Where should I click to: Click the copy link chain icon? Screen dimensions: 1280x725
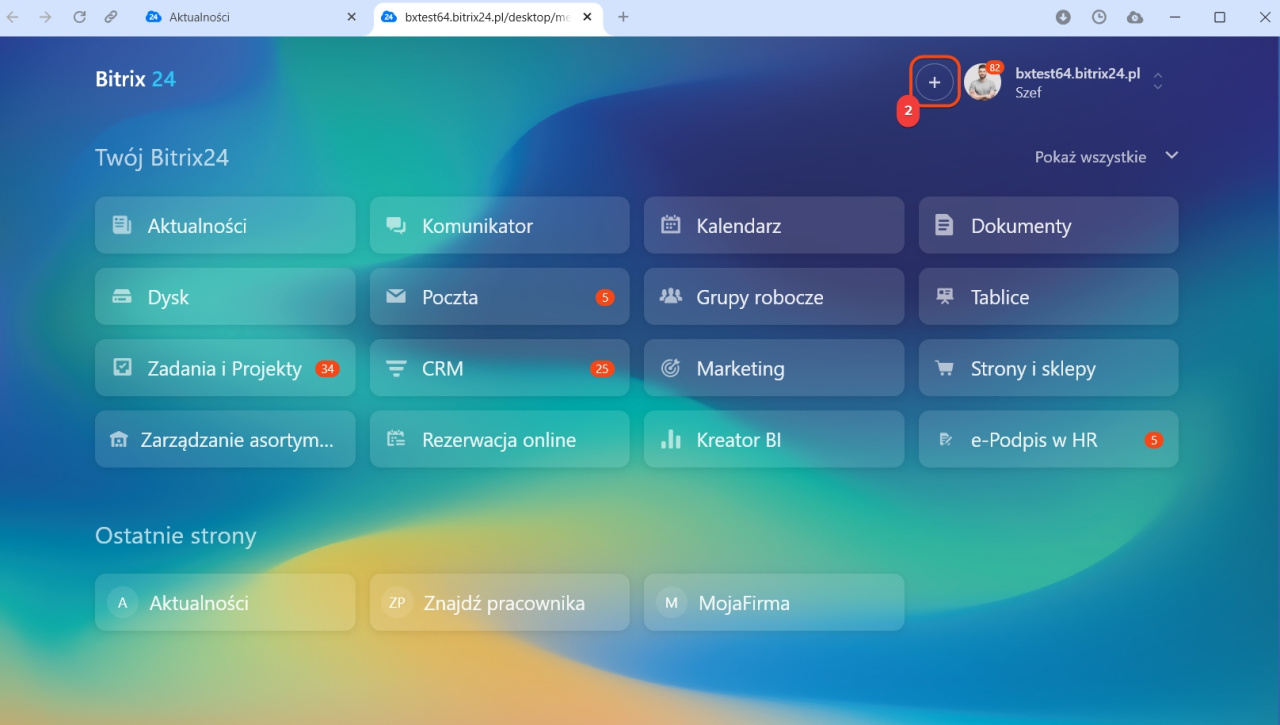(111, 17)
